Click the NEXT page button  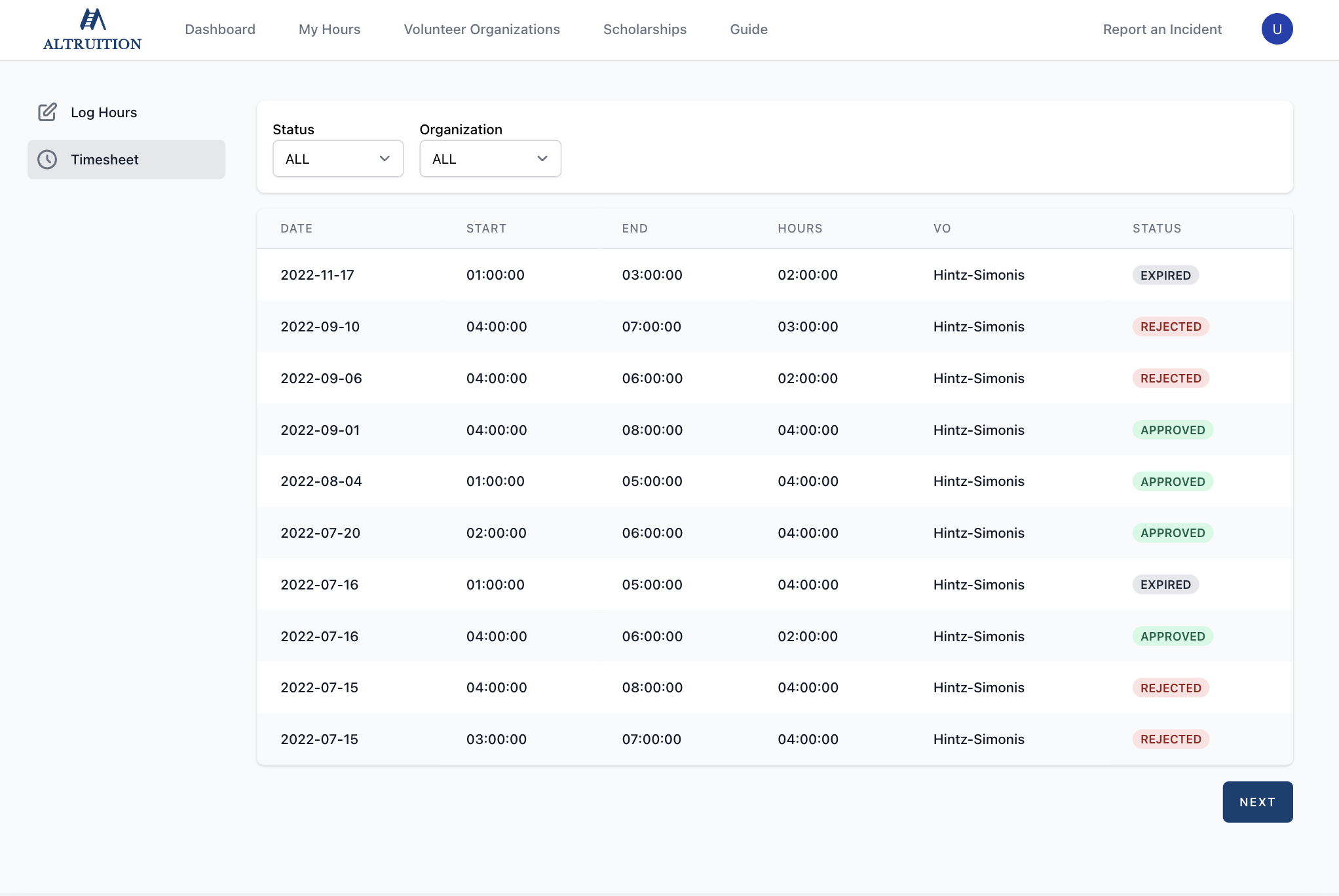(1257, 802)
